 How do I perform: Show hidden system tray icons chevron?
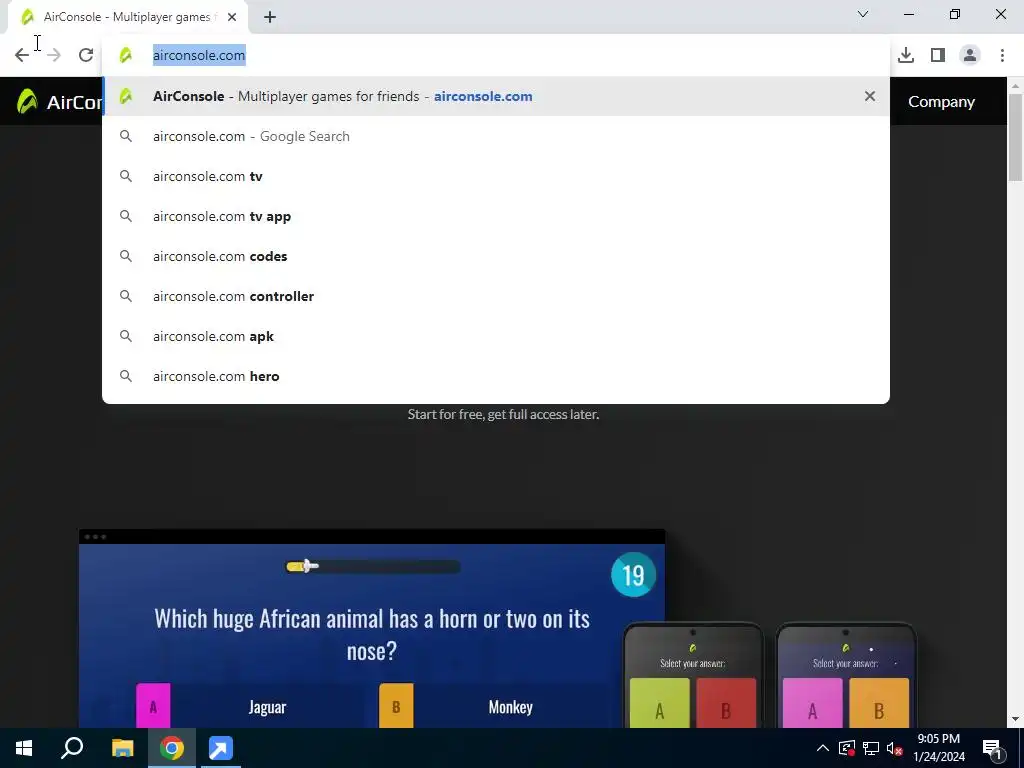click(823, 748)
